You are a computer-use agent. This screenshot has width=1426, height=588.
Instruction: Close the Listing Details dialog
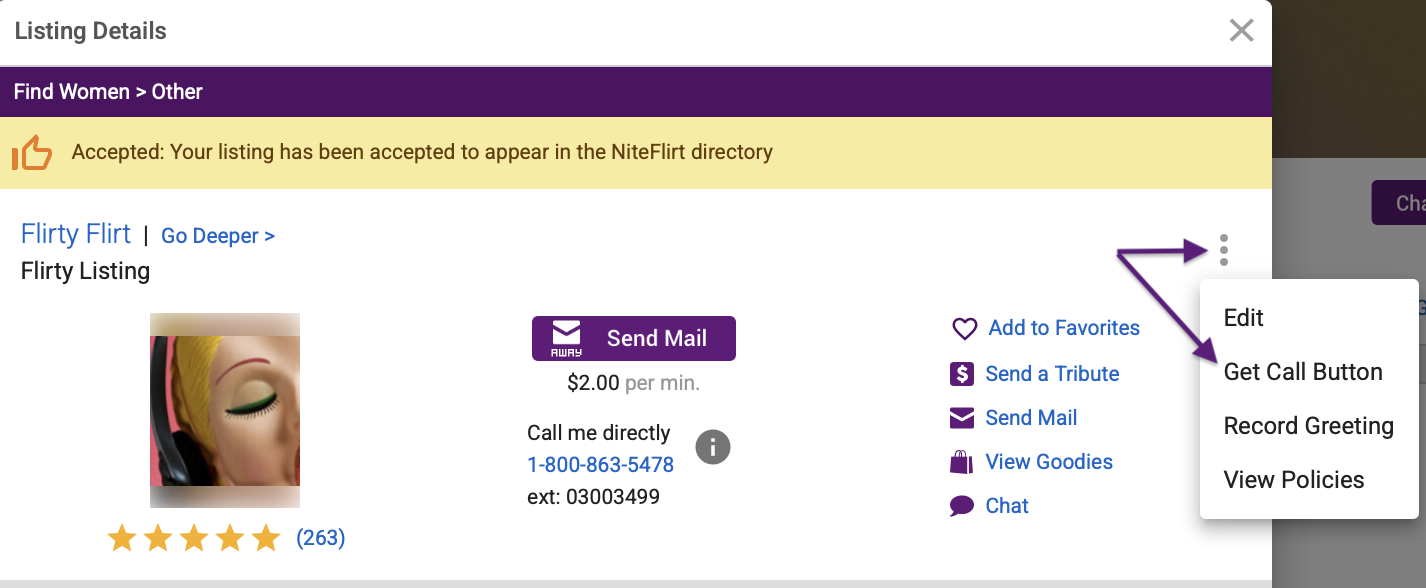pos(1241,31)
